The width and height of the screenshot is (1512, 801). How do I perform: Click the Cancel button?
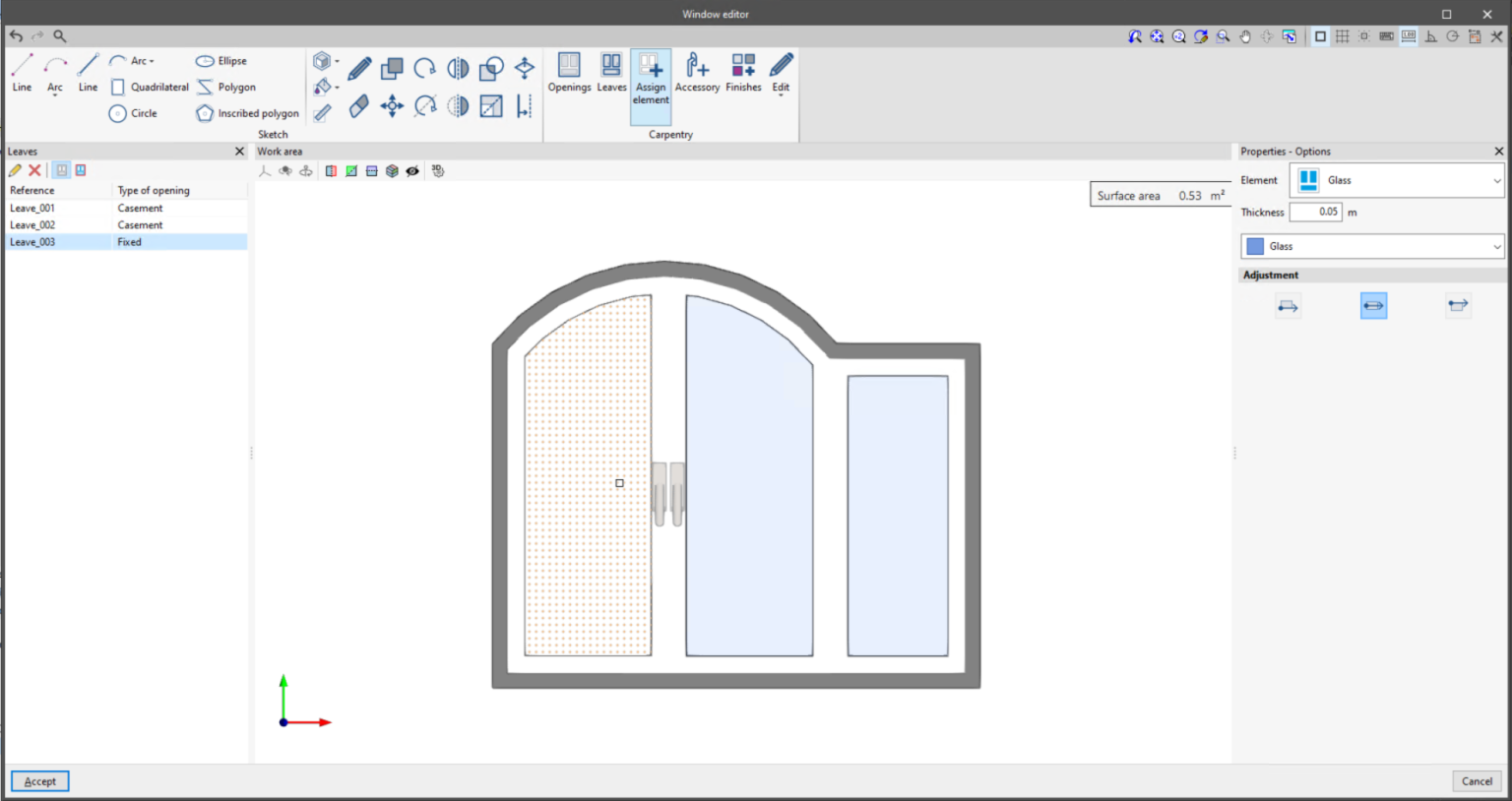click(1476, 781)
